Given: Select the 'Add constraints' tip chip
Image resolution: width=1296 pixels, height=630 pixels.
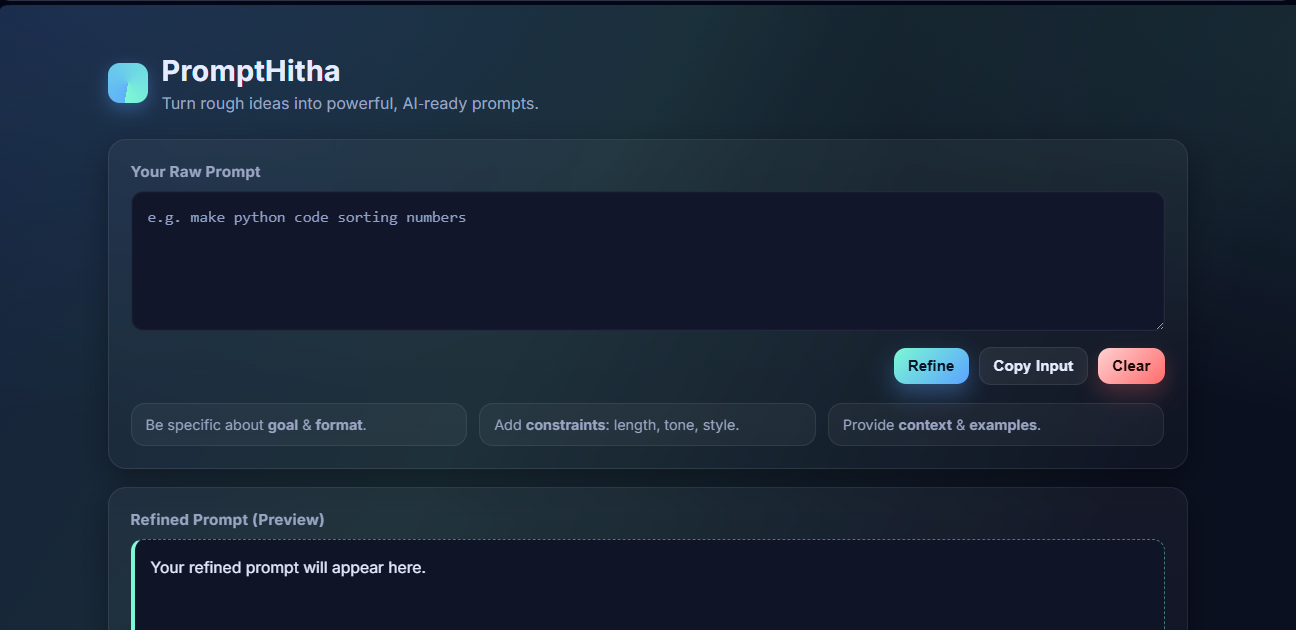Looking at the screenshot, I should pos(646,425).
